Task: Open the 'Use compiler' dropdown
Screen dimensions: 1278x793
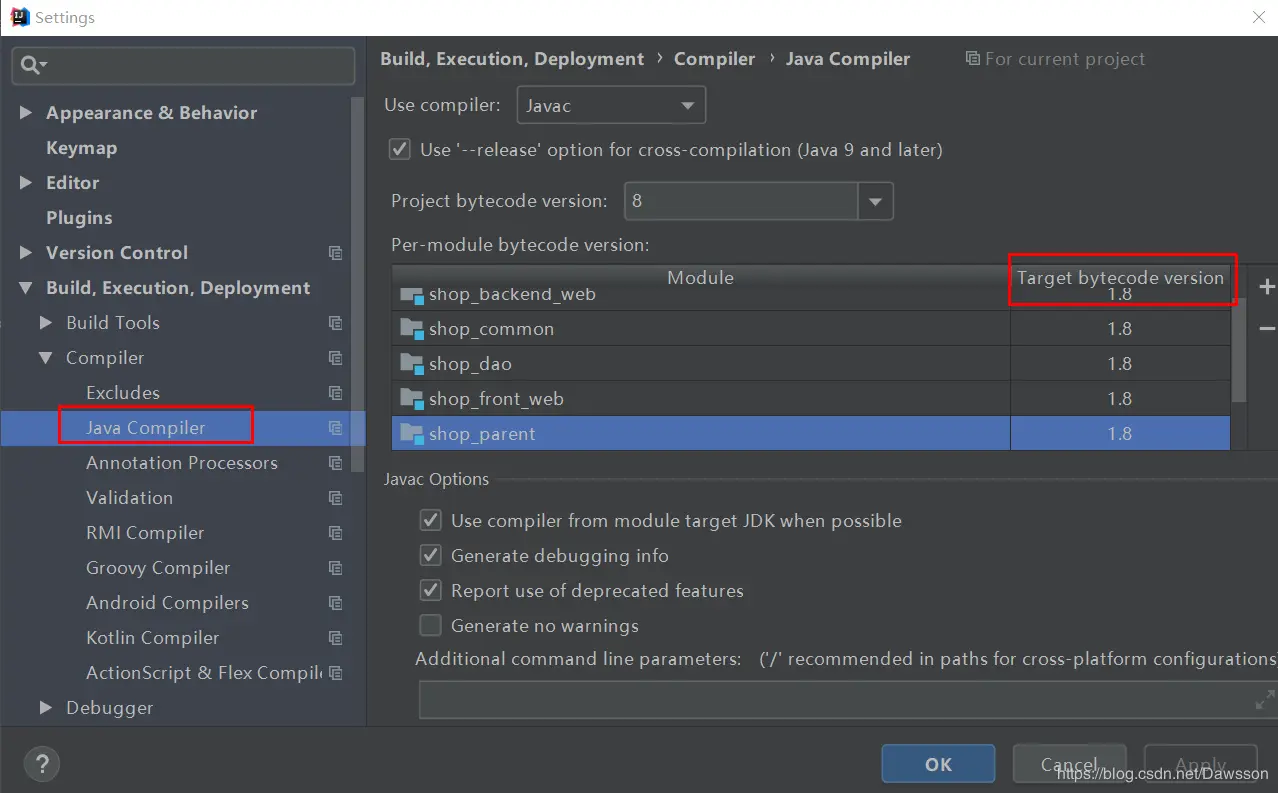Action: pyautogui.click(x=687, y=104)
